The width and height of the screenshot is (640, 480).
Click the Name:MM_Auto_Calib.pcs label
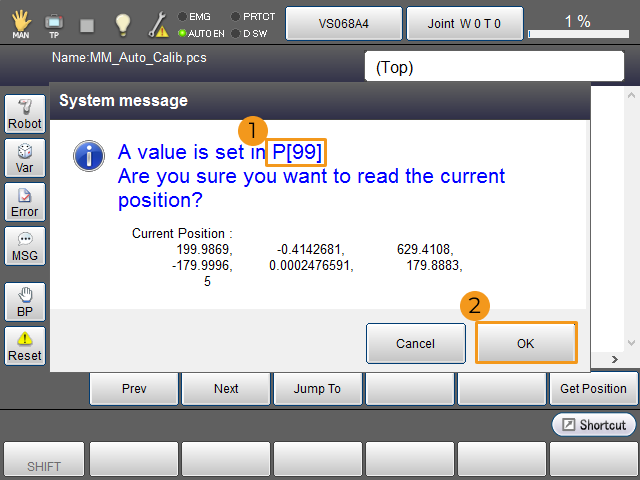[x=129, y=58]
